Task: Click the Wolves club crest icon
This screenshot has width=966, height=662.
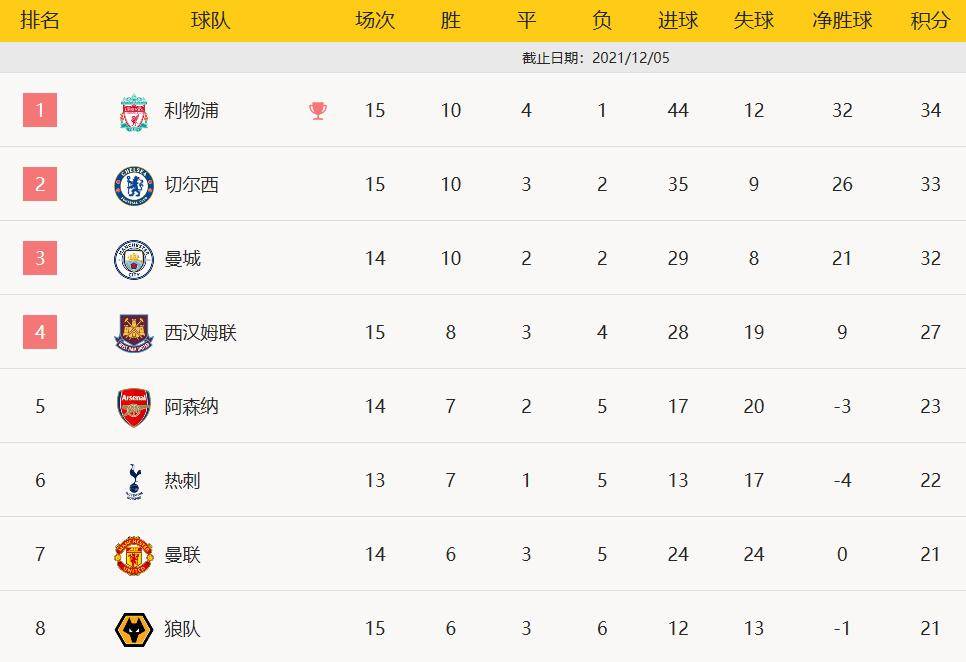Action: (134, 629)
